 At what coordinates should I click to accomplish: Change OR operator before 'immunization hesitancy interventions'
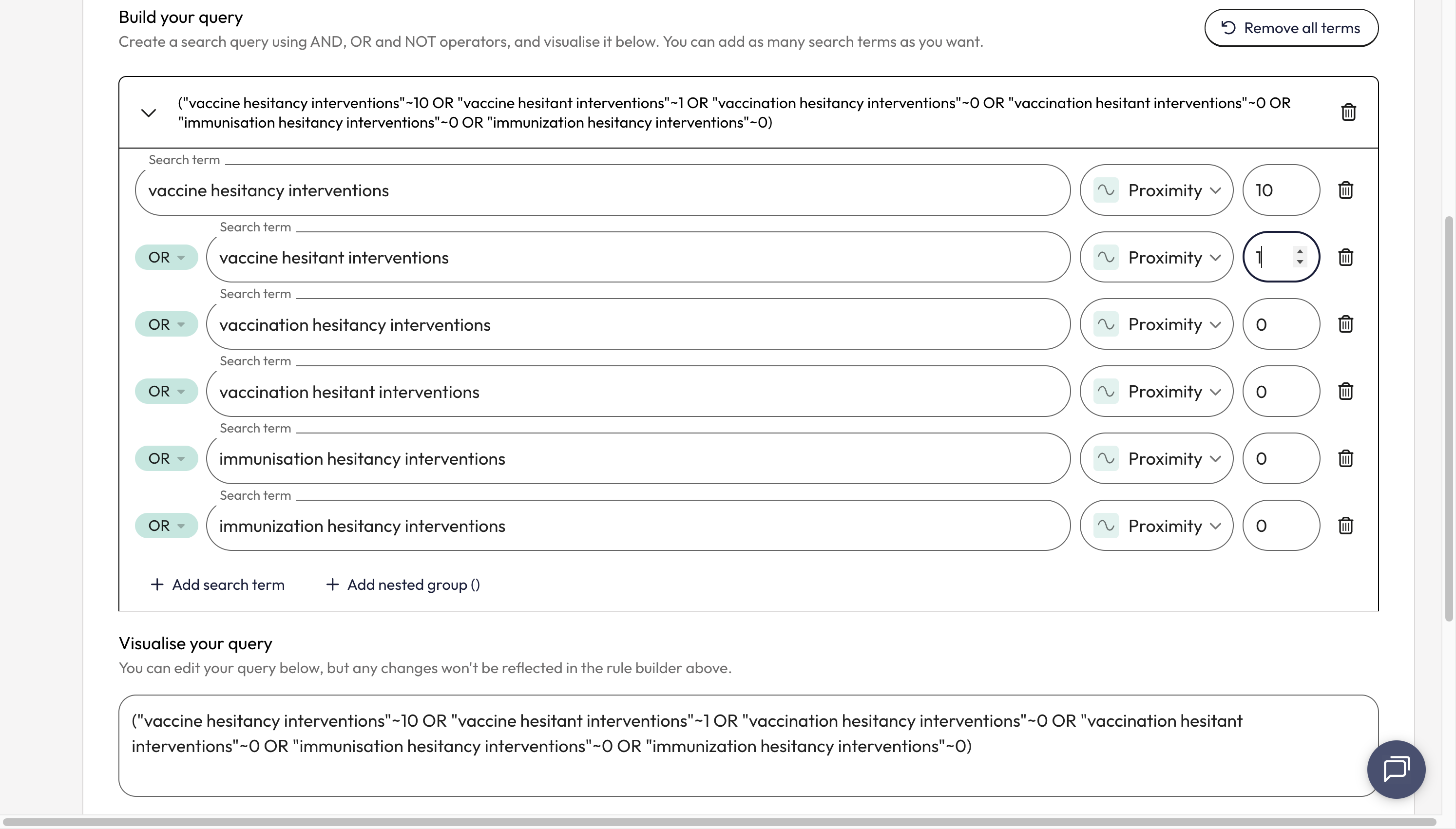click(x=166, y=526)
